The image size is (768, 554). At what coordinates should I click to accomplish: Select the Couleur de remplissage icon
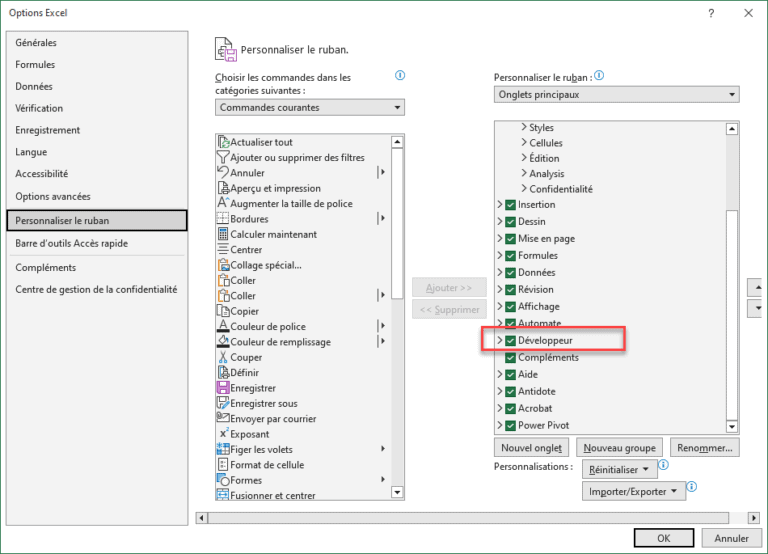(223, 342)
